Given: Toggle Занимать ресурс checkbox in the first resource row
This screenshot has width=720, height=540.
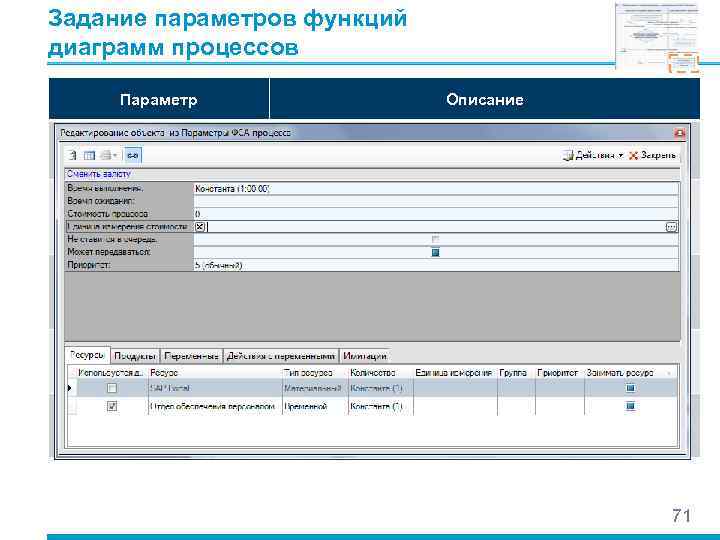Looking at the screenshot, I should tap(630, 388).
